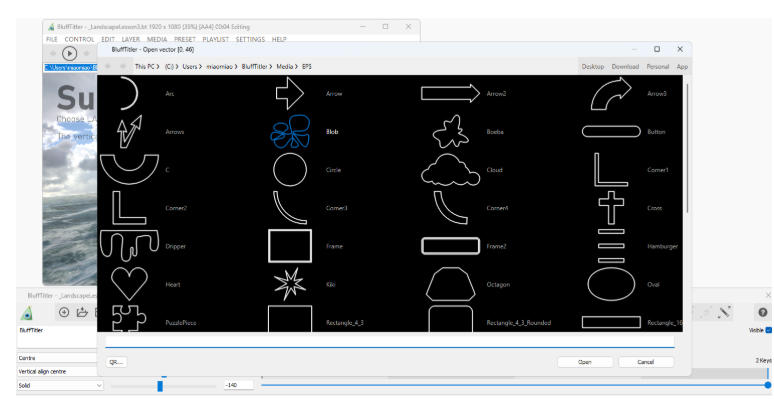Switch to the Desktop shortcut tab
Viewport: 774px width, 399px height.
coord(593,67)
